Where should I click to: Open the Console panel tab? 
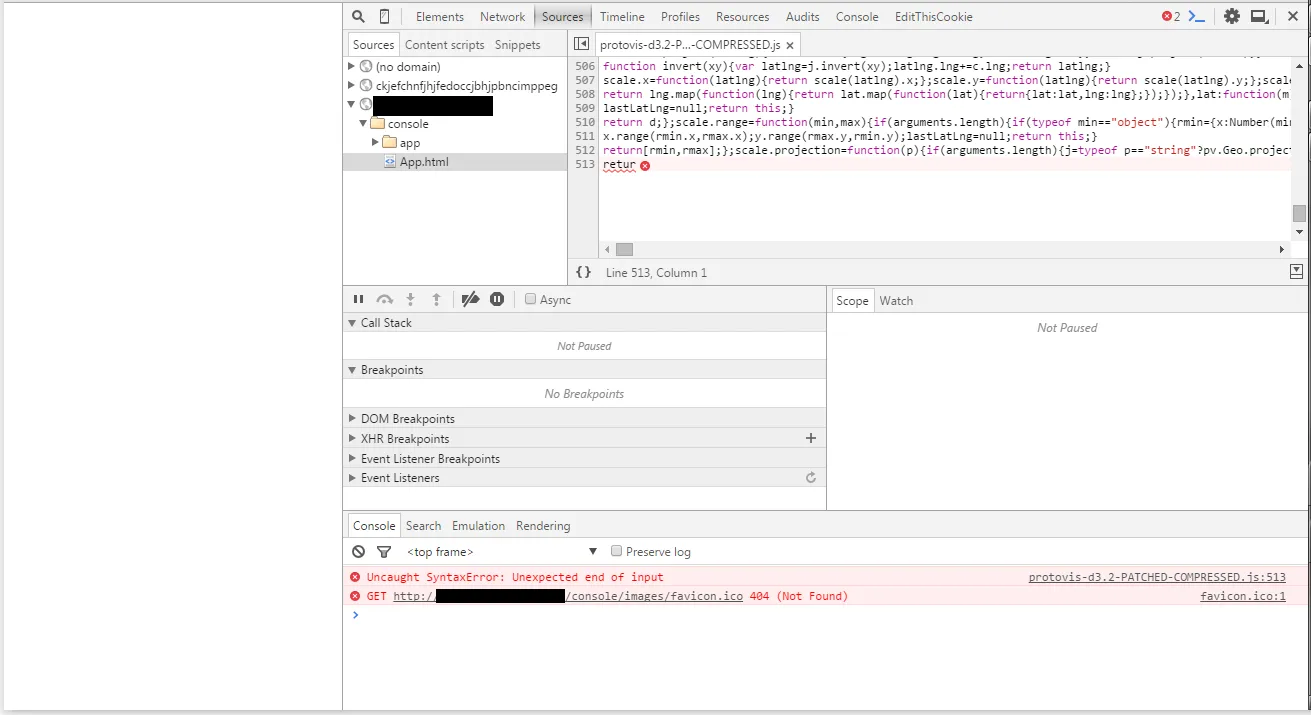click(857, 17)
